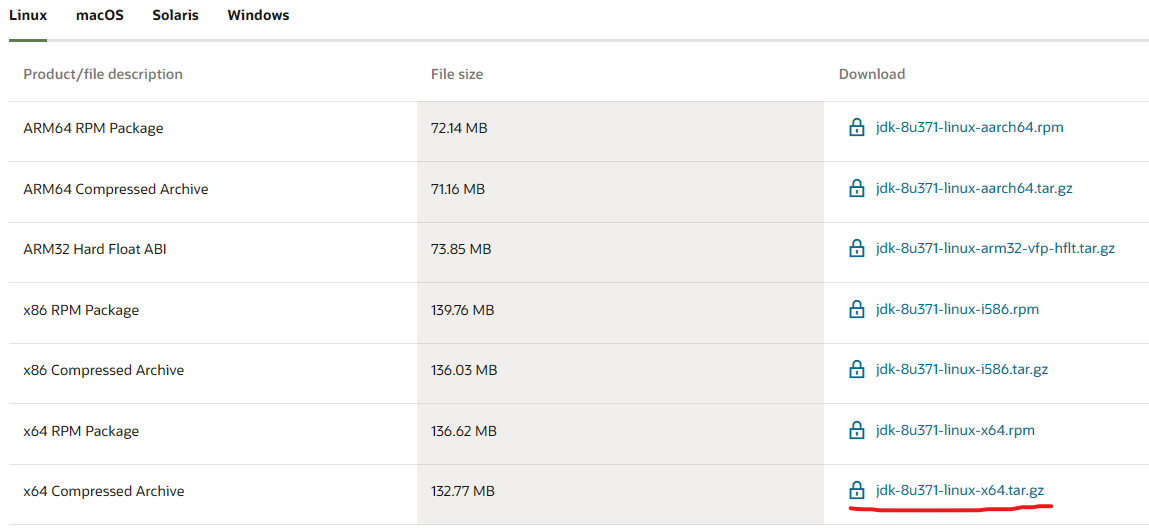Download jdk-8u371-linux-arm32-vfp-hflt.tar.gz link
The width and height of the screenshot is (1149, 530).
pos(995,249)
